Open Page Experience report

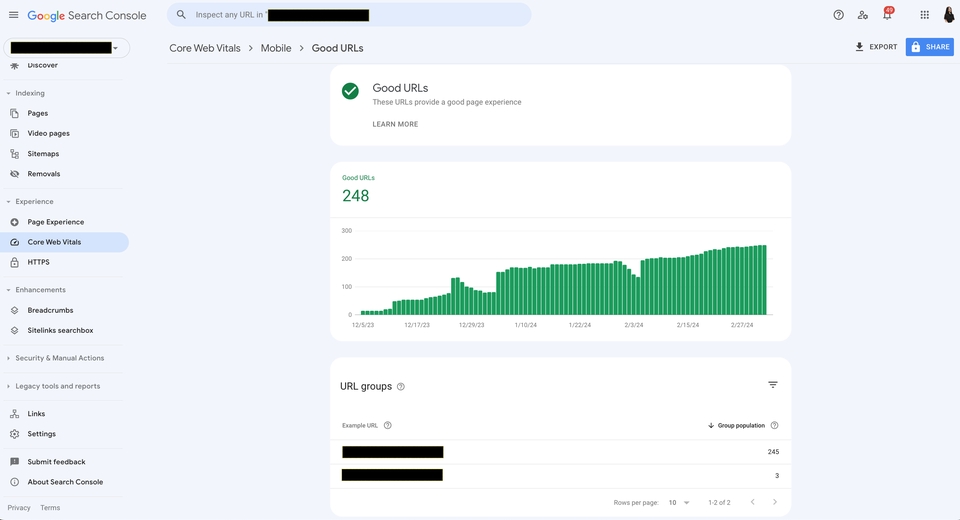click(x=56, y=222)
